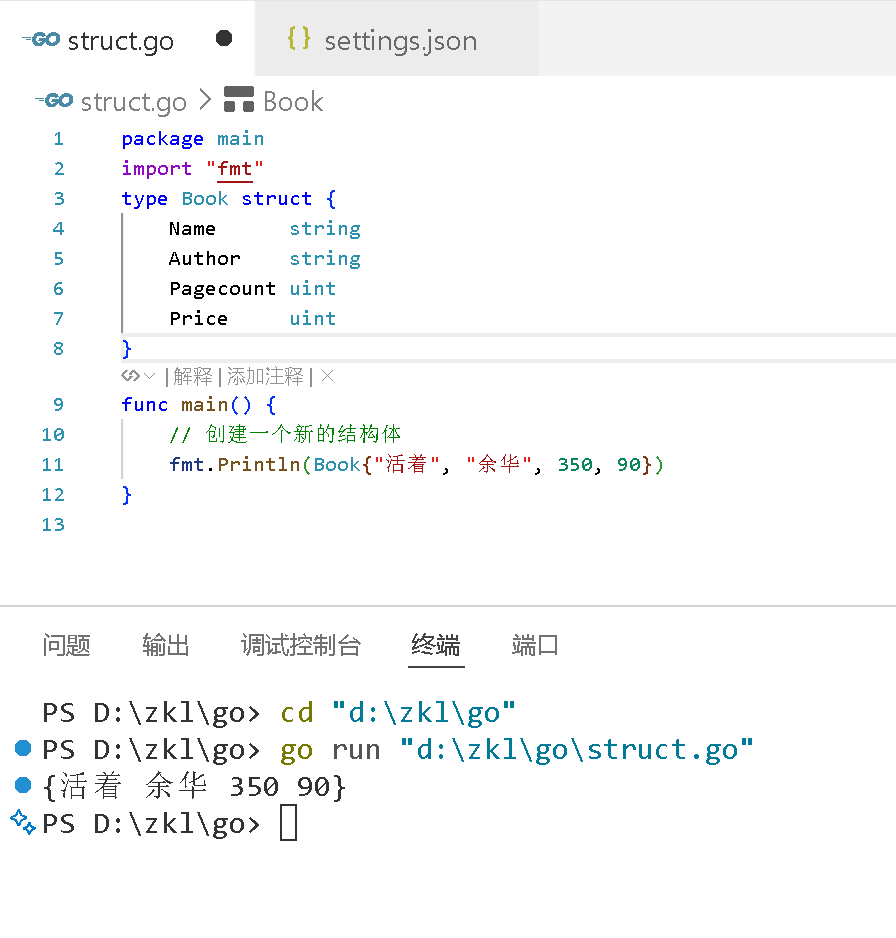Click the Copilot inline chat icon above main function
Screen dimensions: 896x938
[128, 375]
